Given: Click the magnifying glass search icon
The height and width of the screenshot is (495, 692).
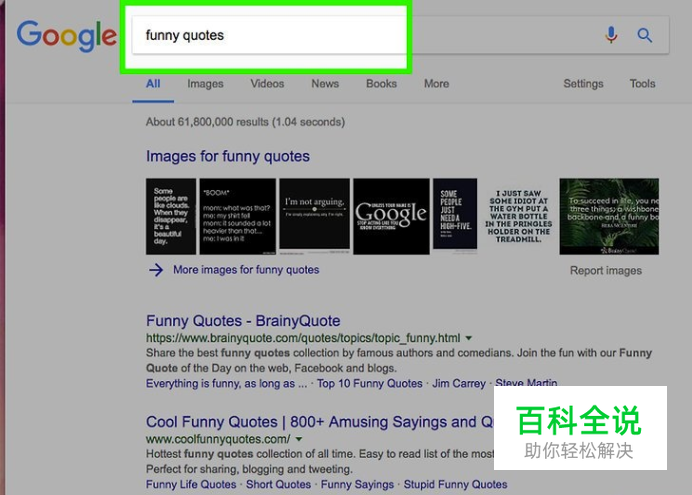Looking at the screenshot, I should 644,35.
